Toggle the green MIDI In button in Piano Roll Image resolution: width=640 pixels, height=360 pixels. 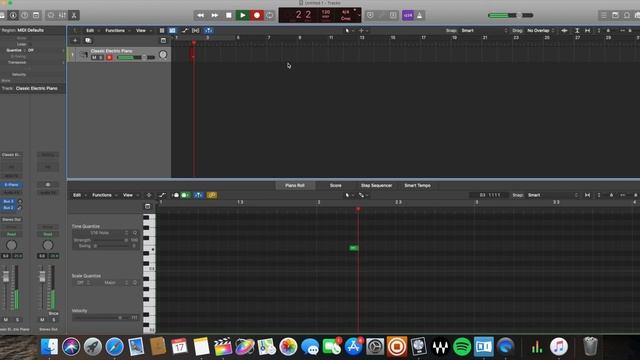coord(185,195)
